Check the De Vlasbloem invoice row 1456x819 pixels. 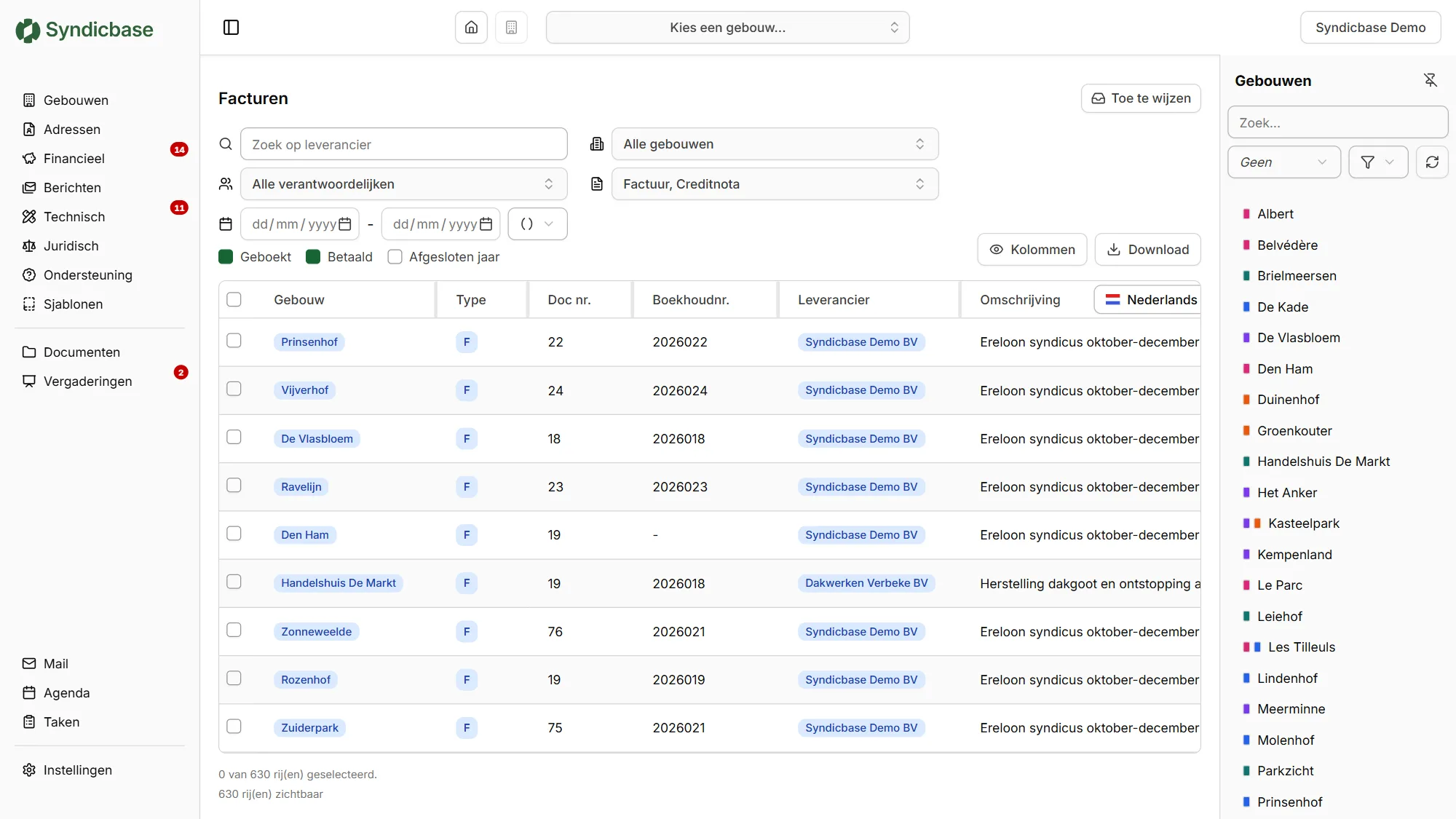click(234, 437)
